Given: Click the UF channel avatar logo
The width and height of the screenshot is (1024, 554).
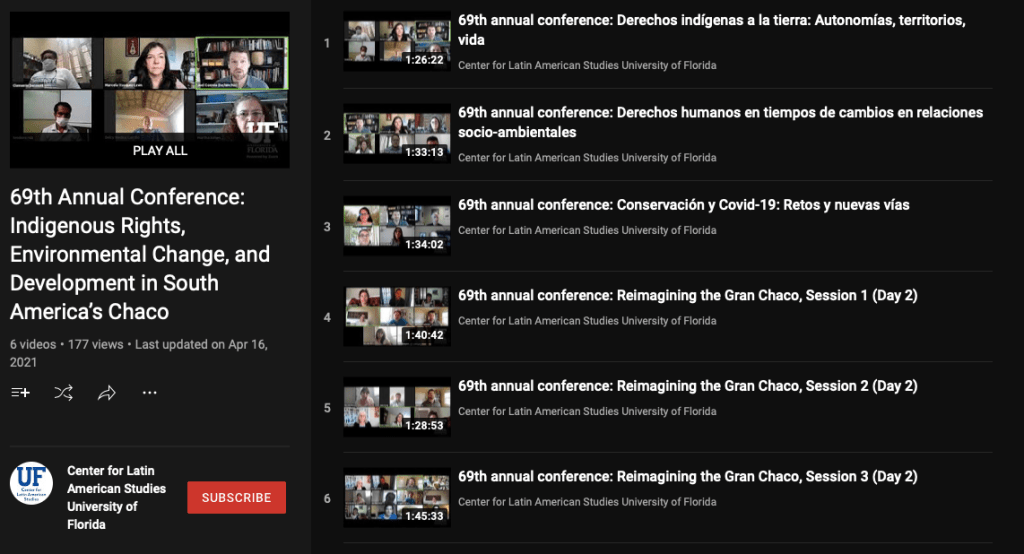Looking at the screenshot, I should coord(31,483).
